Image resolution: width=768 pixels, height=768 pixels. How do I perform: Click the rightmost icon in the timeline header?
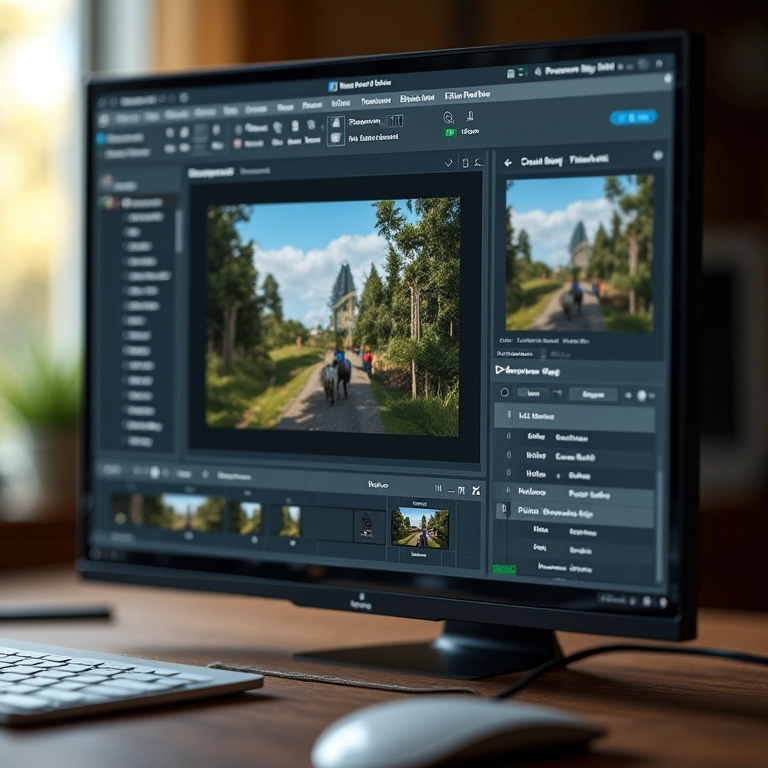(475, 490)
